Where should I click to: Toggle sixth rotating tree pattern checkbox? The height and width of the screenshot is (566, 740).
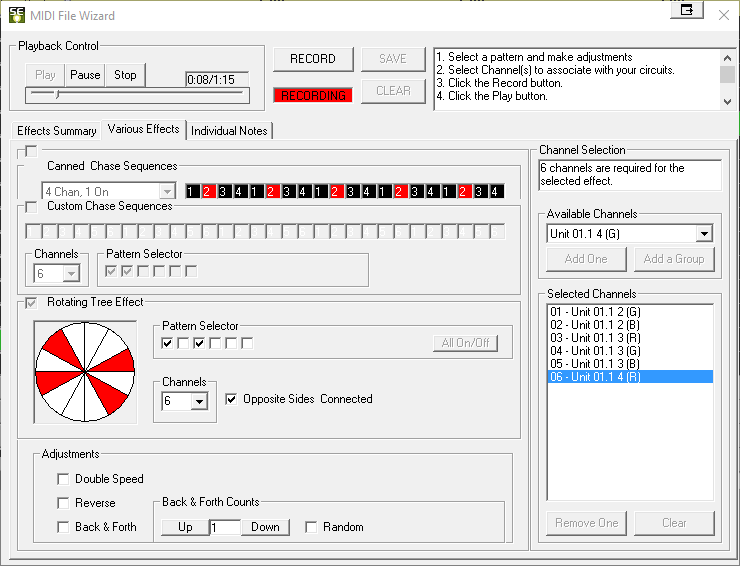(247, 343)
